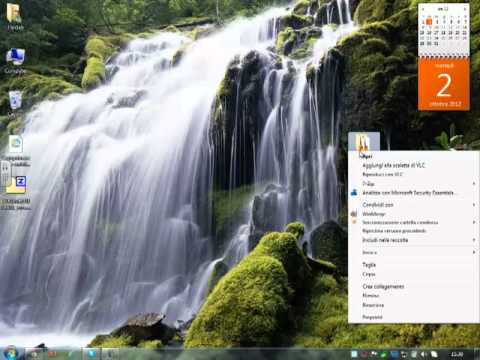
Task: Click 'Analizza con Microsoft Security Essentials'
Action: point(408,193)
